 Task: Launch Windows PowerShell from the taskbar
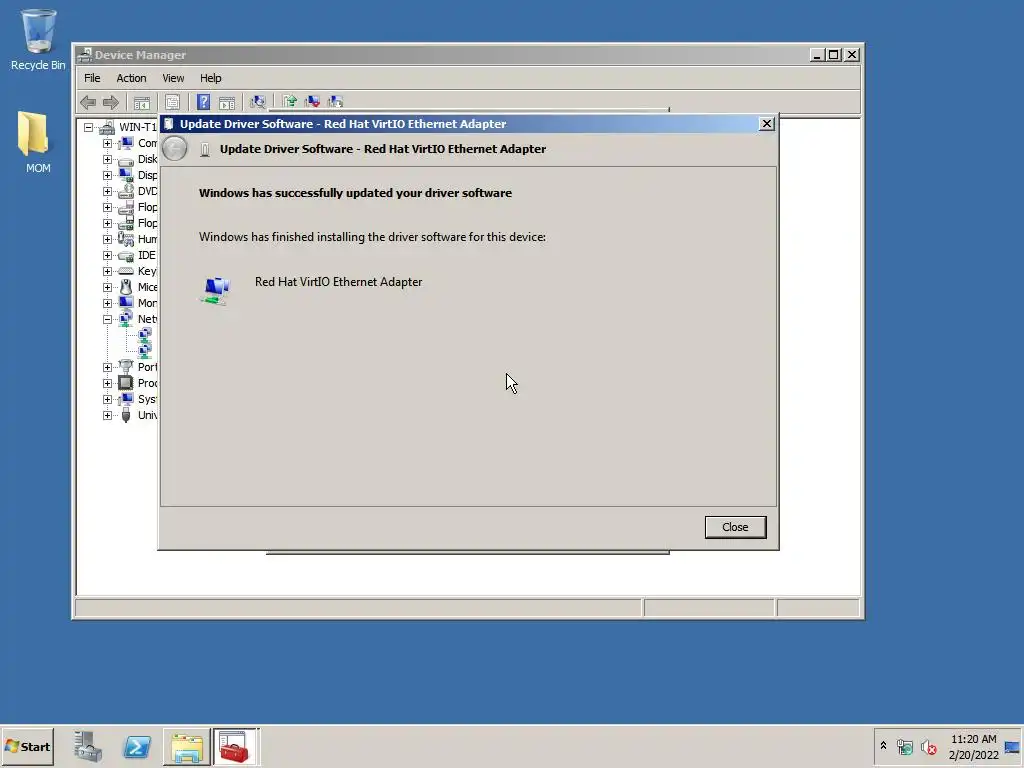(137, 746)
